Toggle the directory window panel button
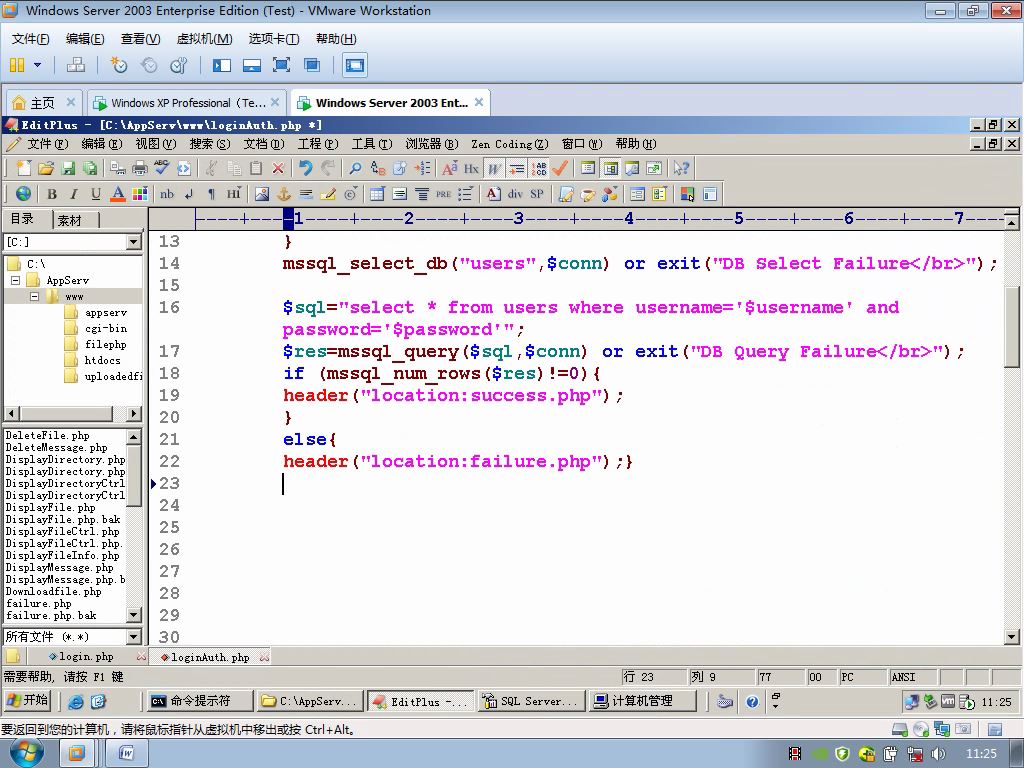 pyautogui.click(x=611, y=168)
